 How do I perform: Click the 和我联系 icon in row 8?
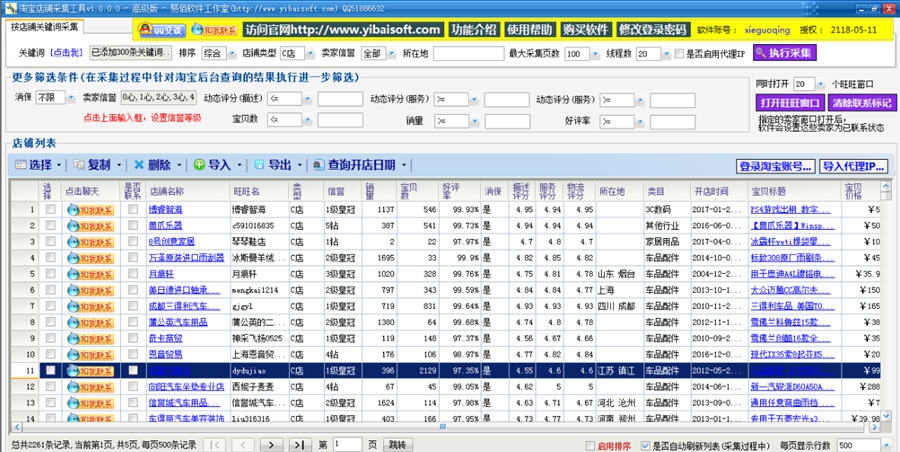click(90, 322)
